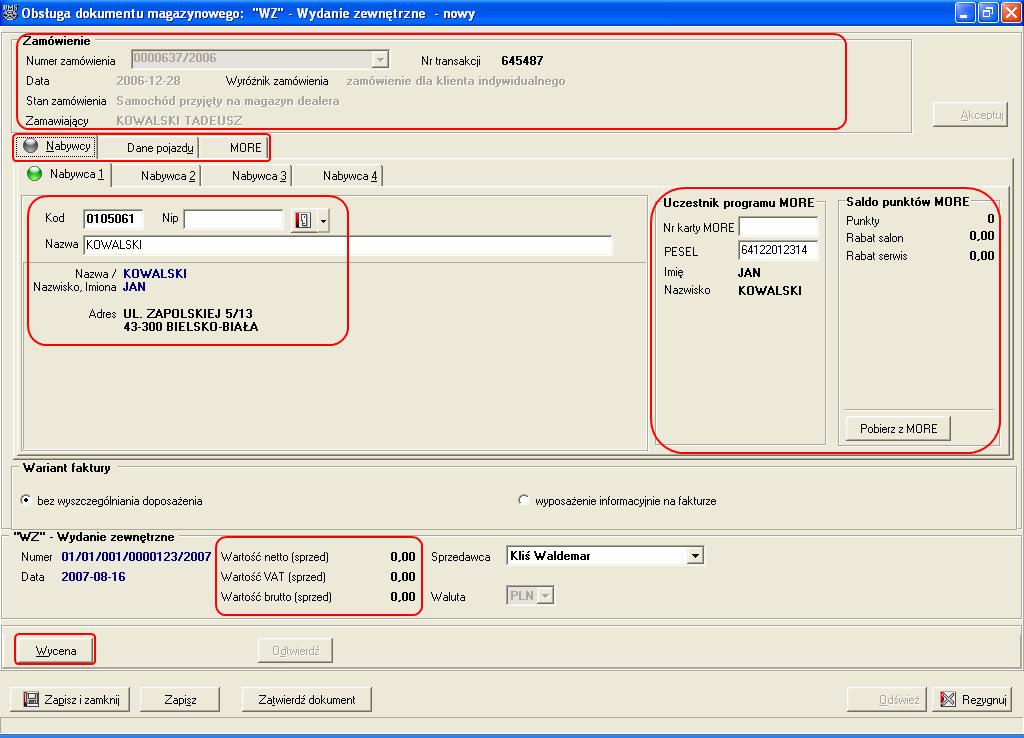1024x738 pixels.
Task: Click transaction number 645487
Action: tap(522, 61)
